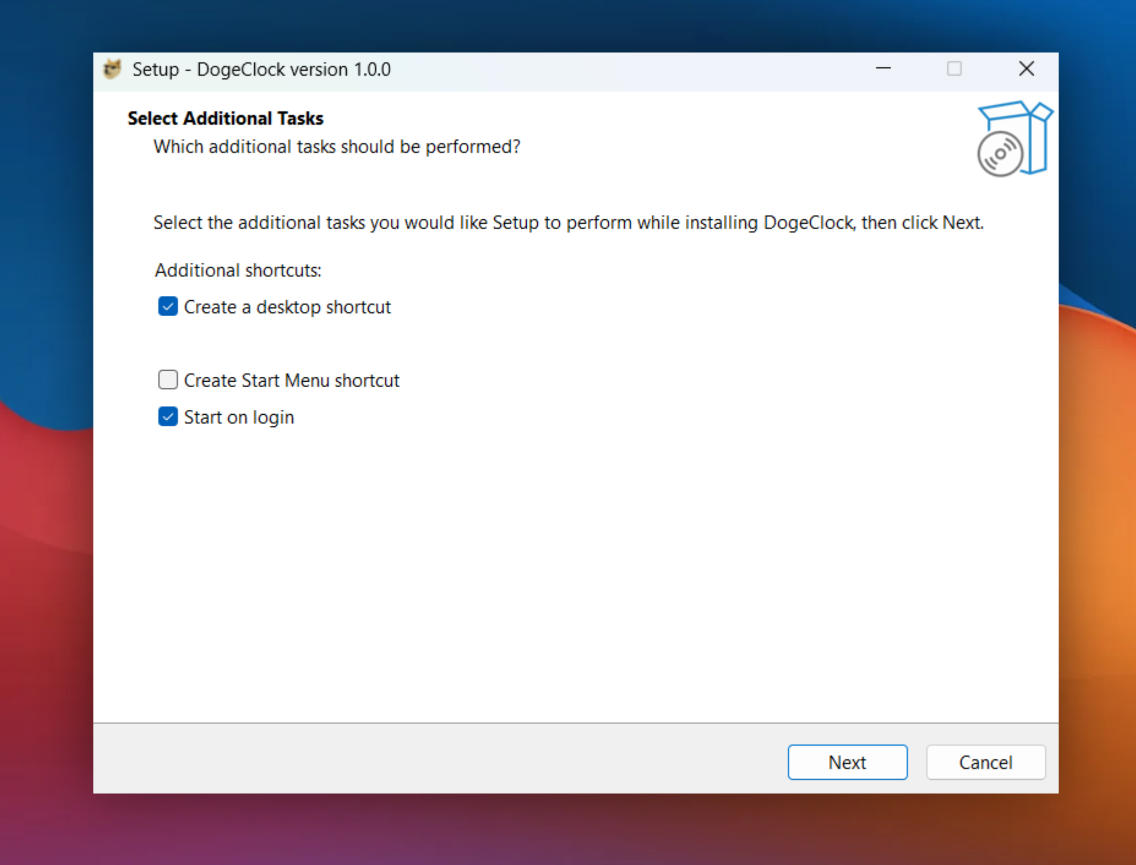Click the "Which additional tasks should be performed?" subtitle

336,146
